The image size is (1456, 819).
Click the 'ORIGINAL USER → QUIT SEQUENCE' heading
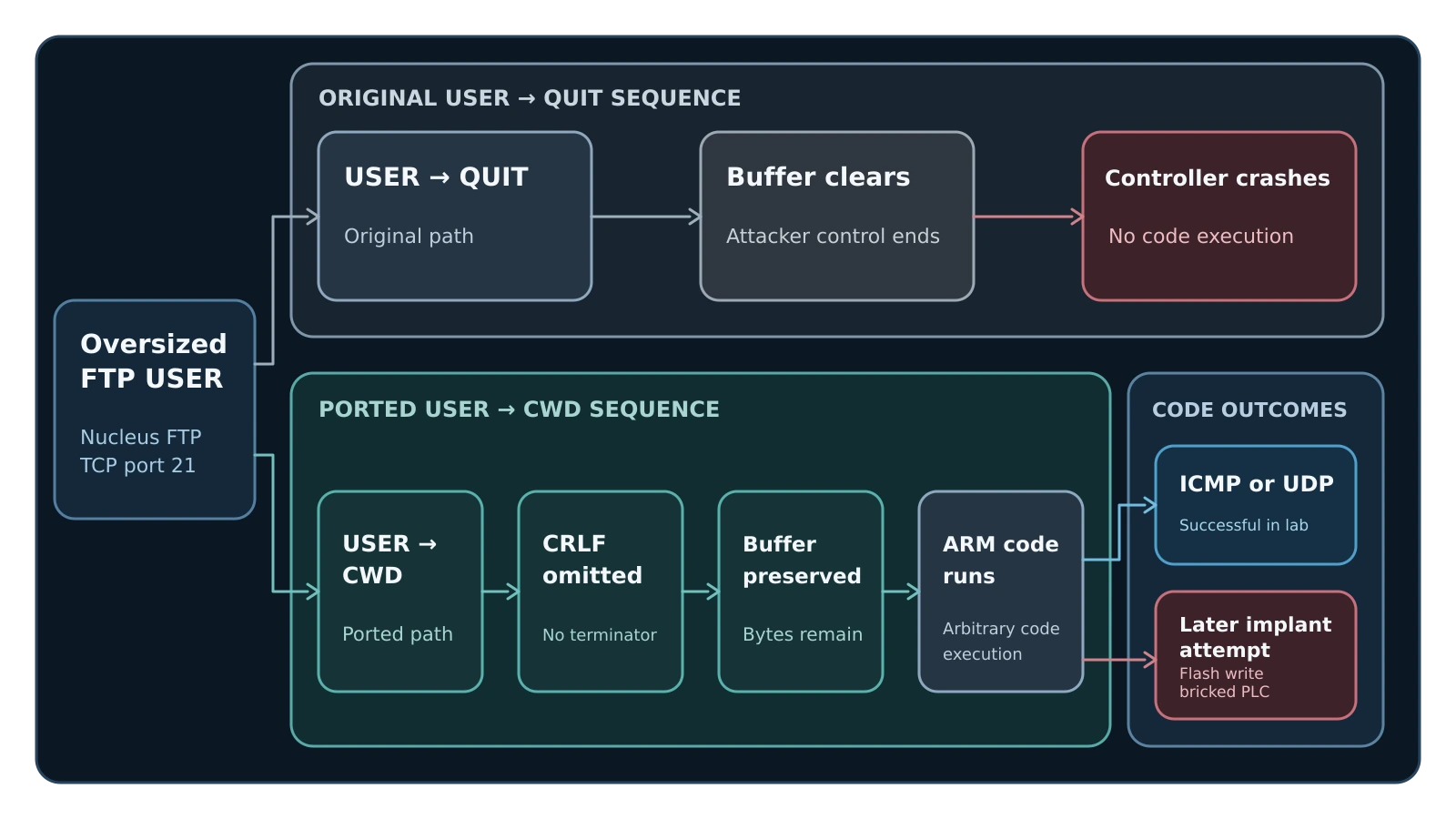point(530,98)
